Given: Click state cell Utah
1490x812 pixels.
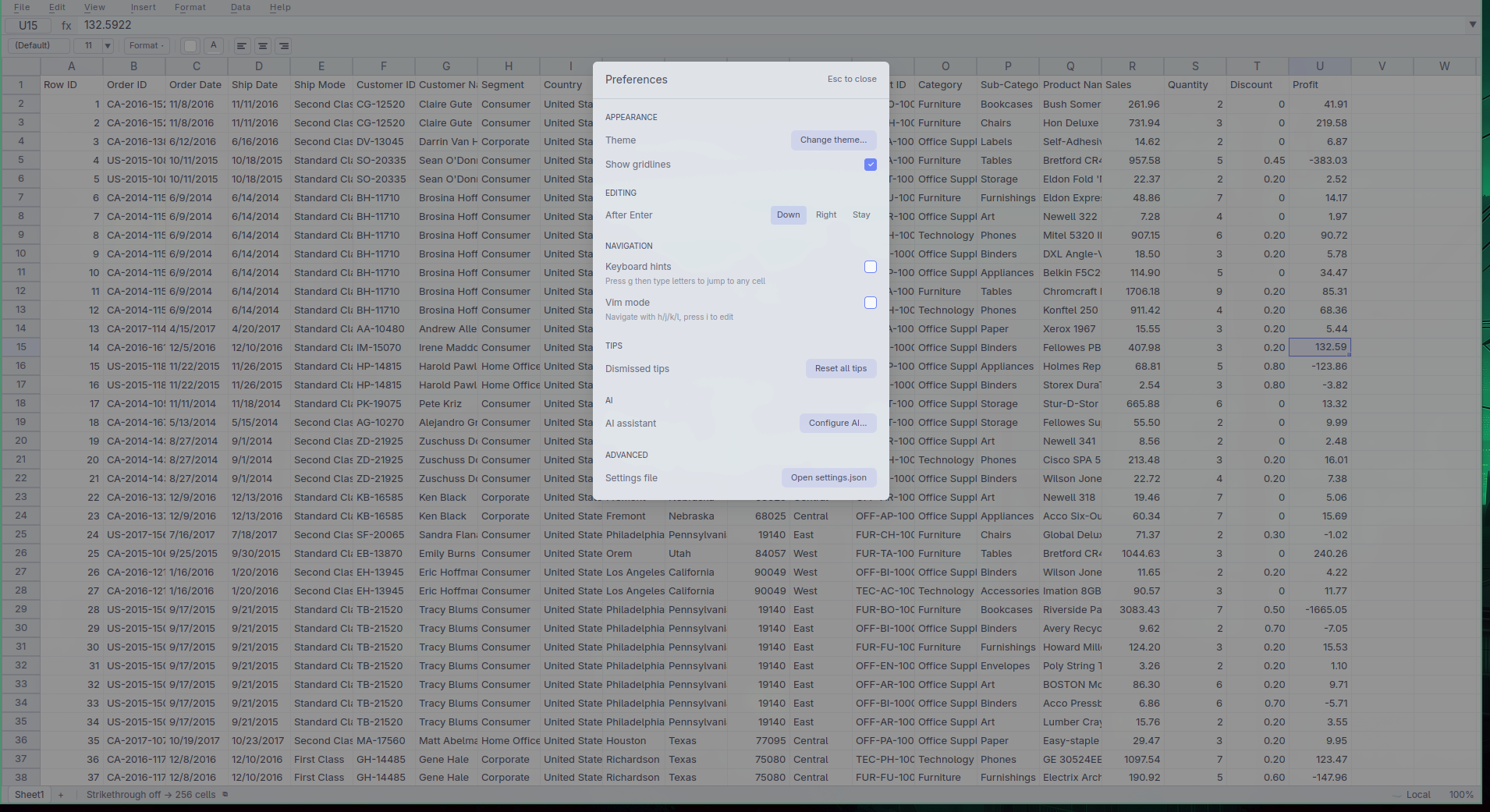Looking at the screenshot, I should point(696,553).
